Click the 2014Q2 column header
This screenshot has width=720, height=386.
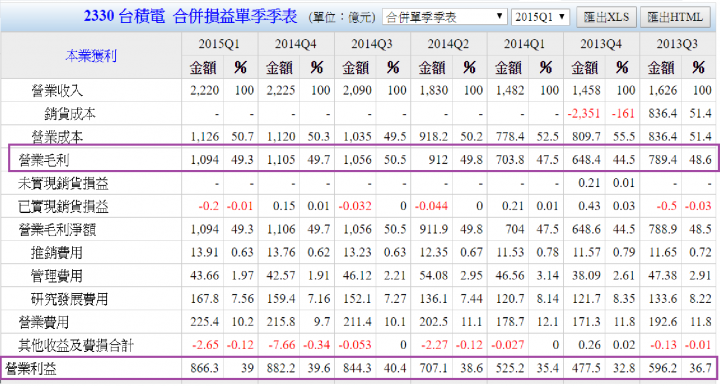[x=448, y=44]
